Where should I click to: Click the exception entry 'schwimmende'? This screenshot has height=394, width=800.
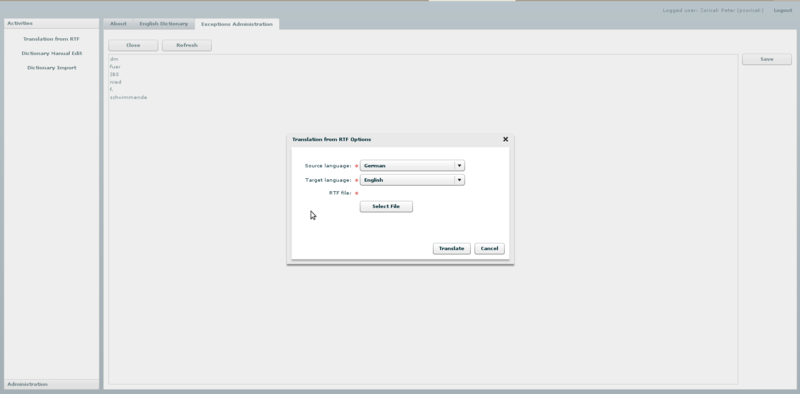(128, 97)
